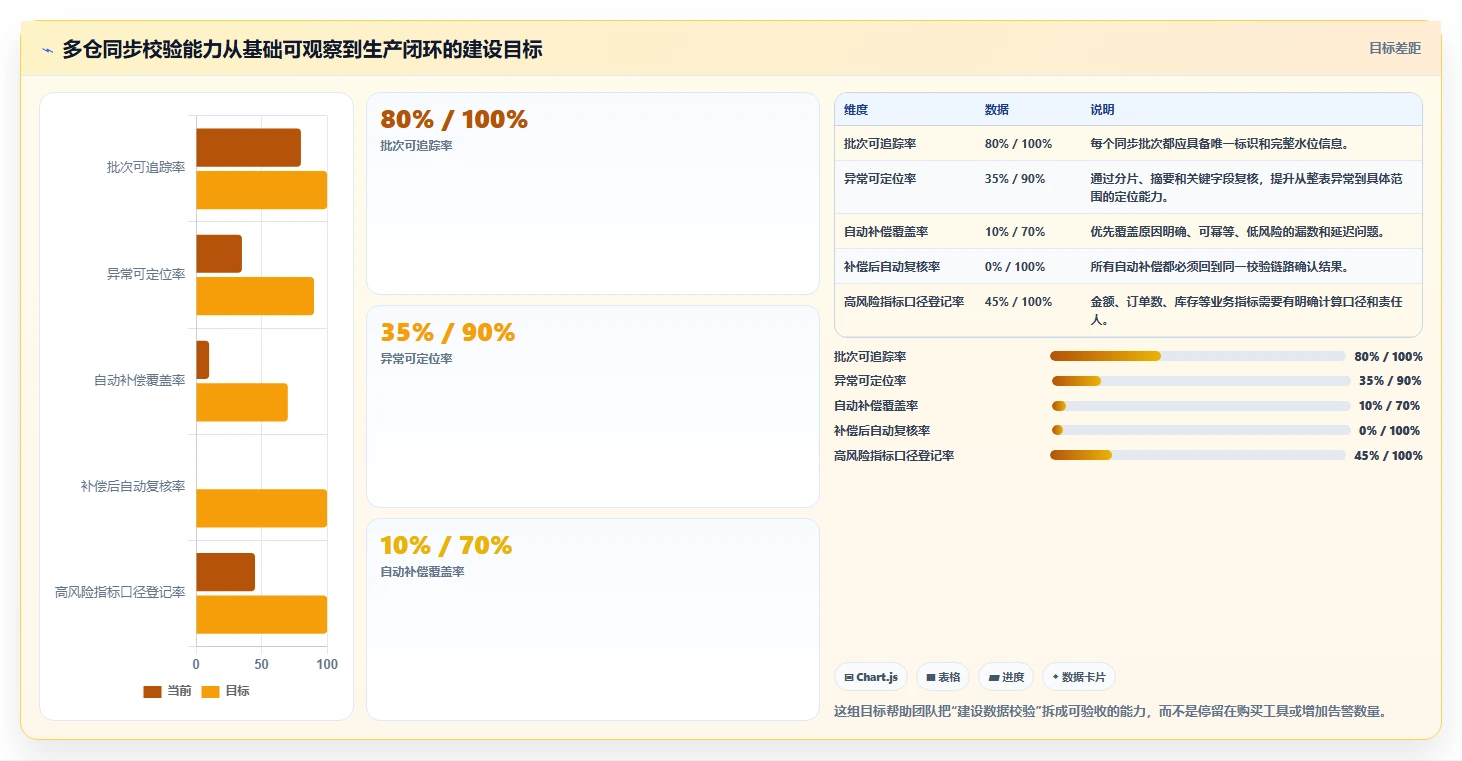The image size is (1462, 761).
Task: Click 批次可追踪率 progress bar
Action: [x=1198, y=356]
